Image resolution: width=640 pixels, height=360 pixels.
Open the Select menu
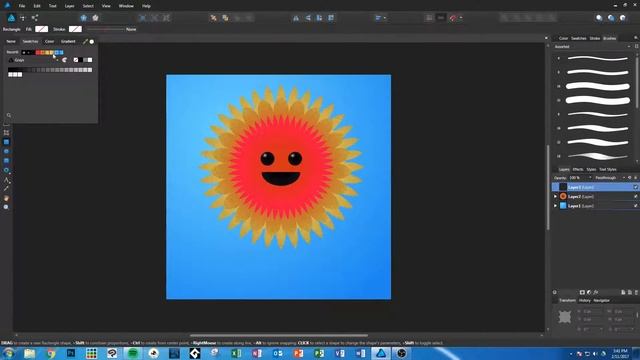88,6
